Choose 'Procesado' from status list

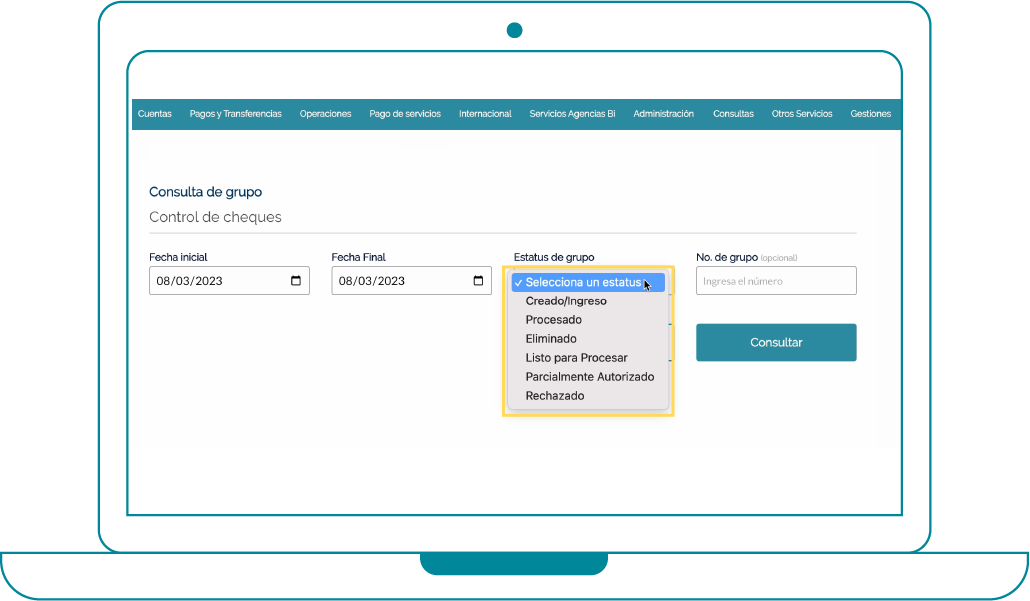pyautogui.click(x=553, y=320)
